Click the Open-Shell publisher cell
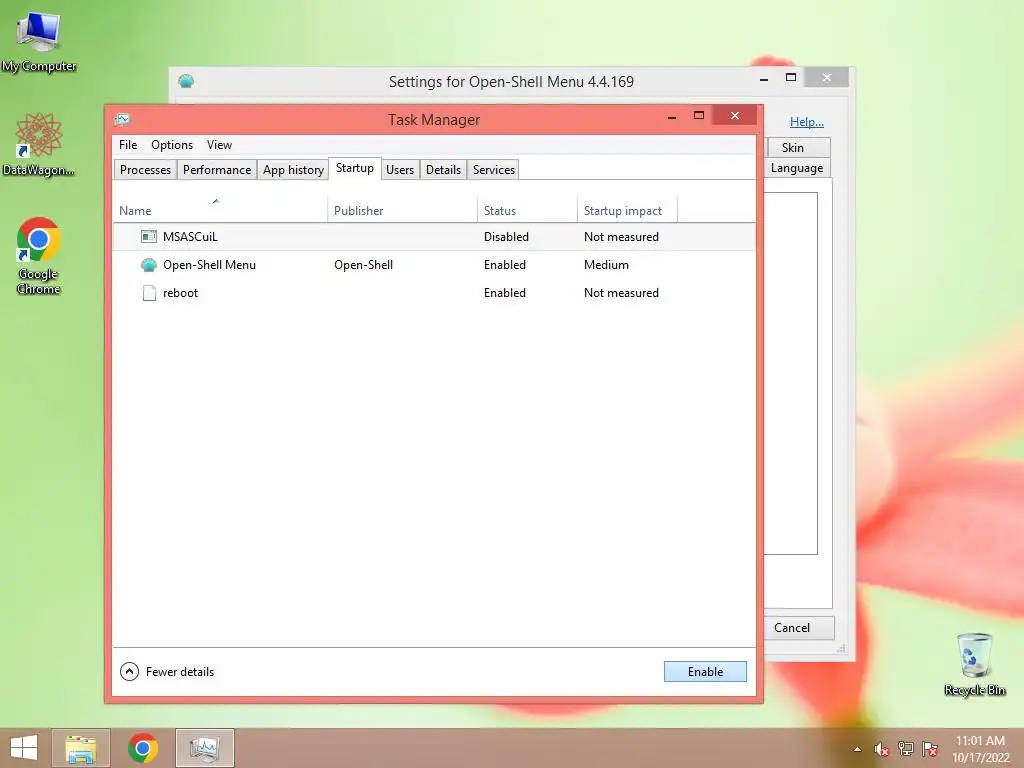 (x=363, y=264)
